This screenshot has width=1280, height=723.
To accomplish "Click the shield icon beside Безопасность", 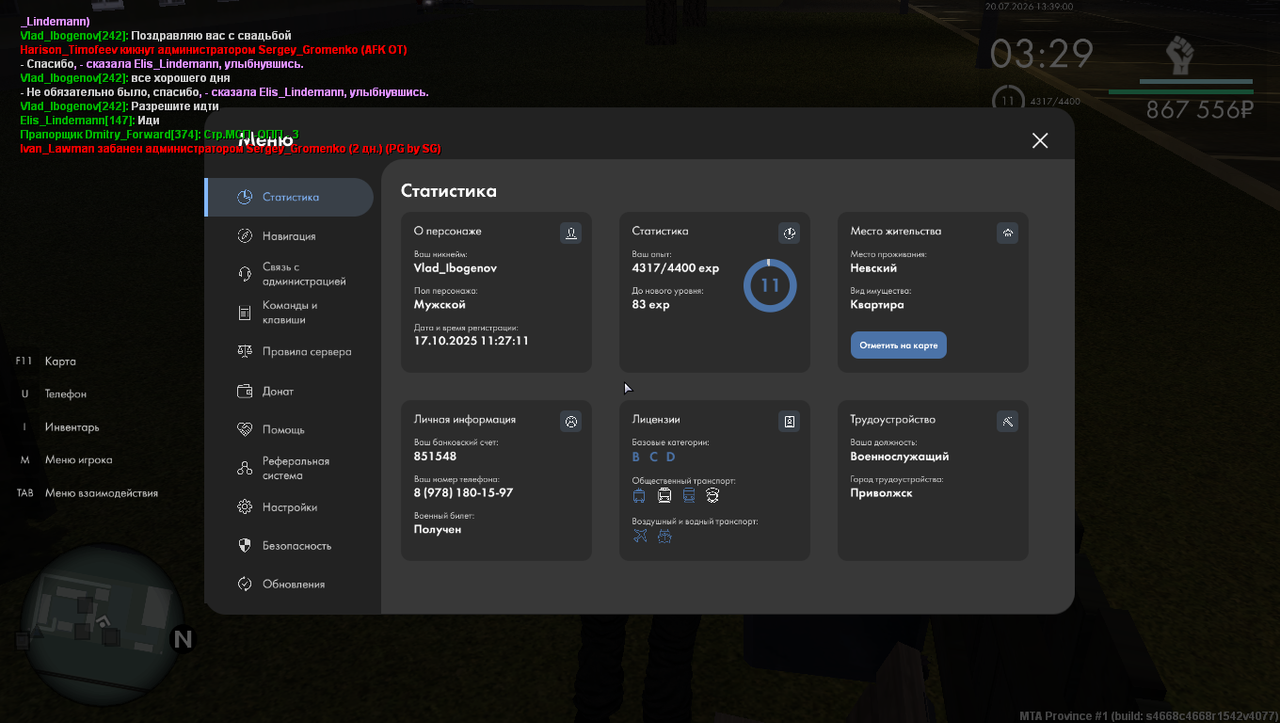I will [244, 546].
